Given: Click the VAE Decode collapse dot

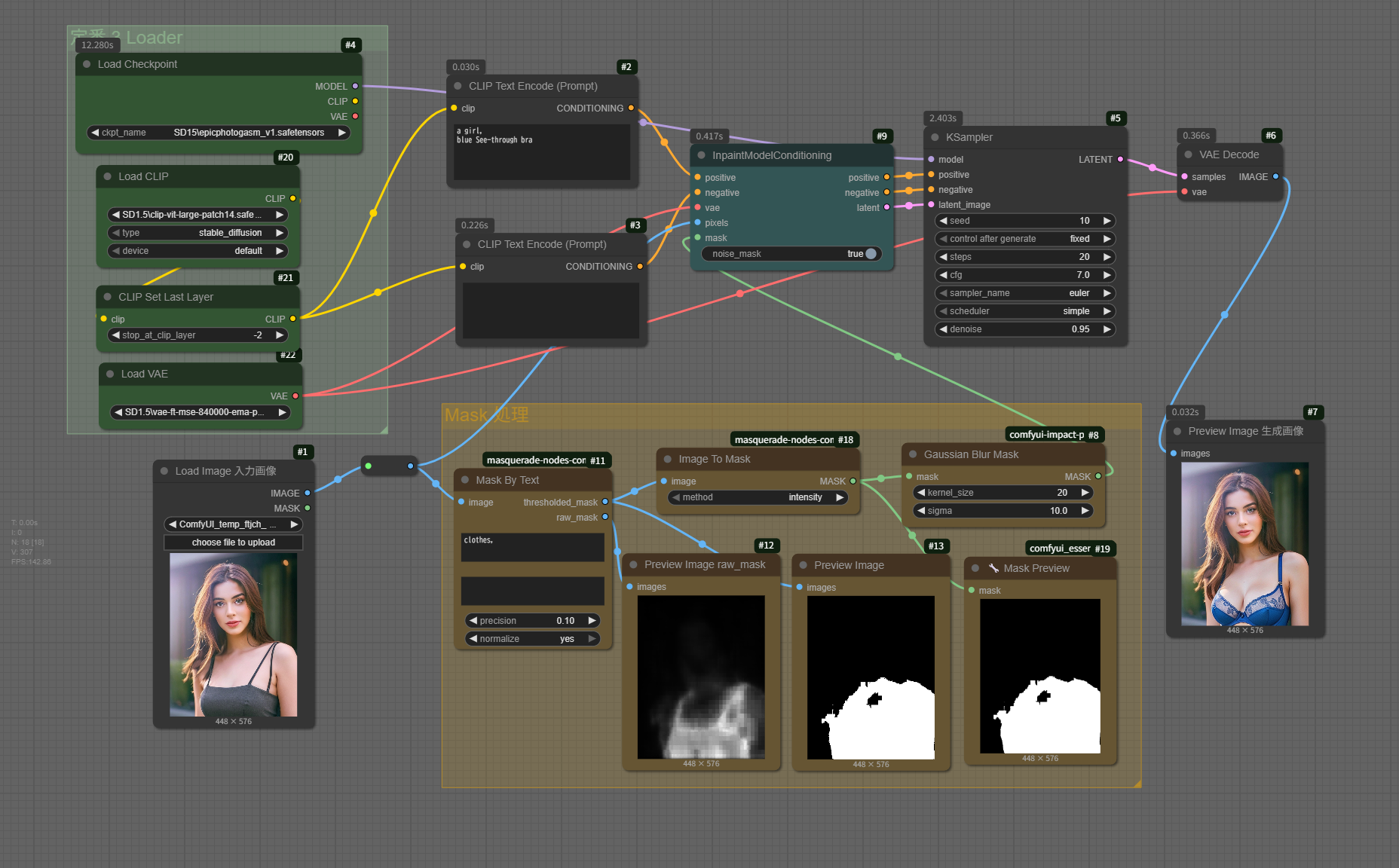Looking at the screenshot, I should (x=1188, y=155).
